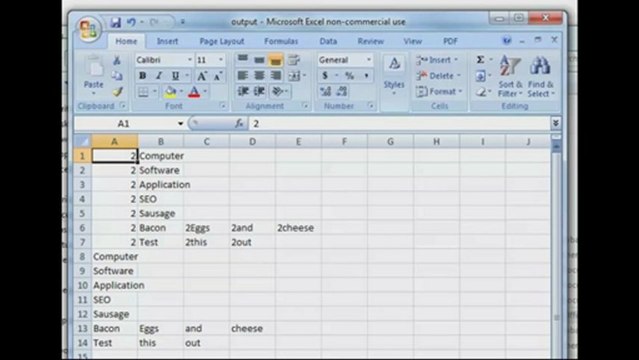
Task: Apply cell borders
Action: click(143, 92)
